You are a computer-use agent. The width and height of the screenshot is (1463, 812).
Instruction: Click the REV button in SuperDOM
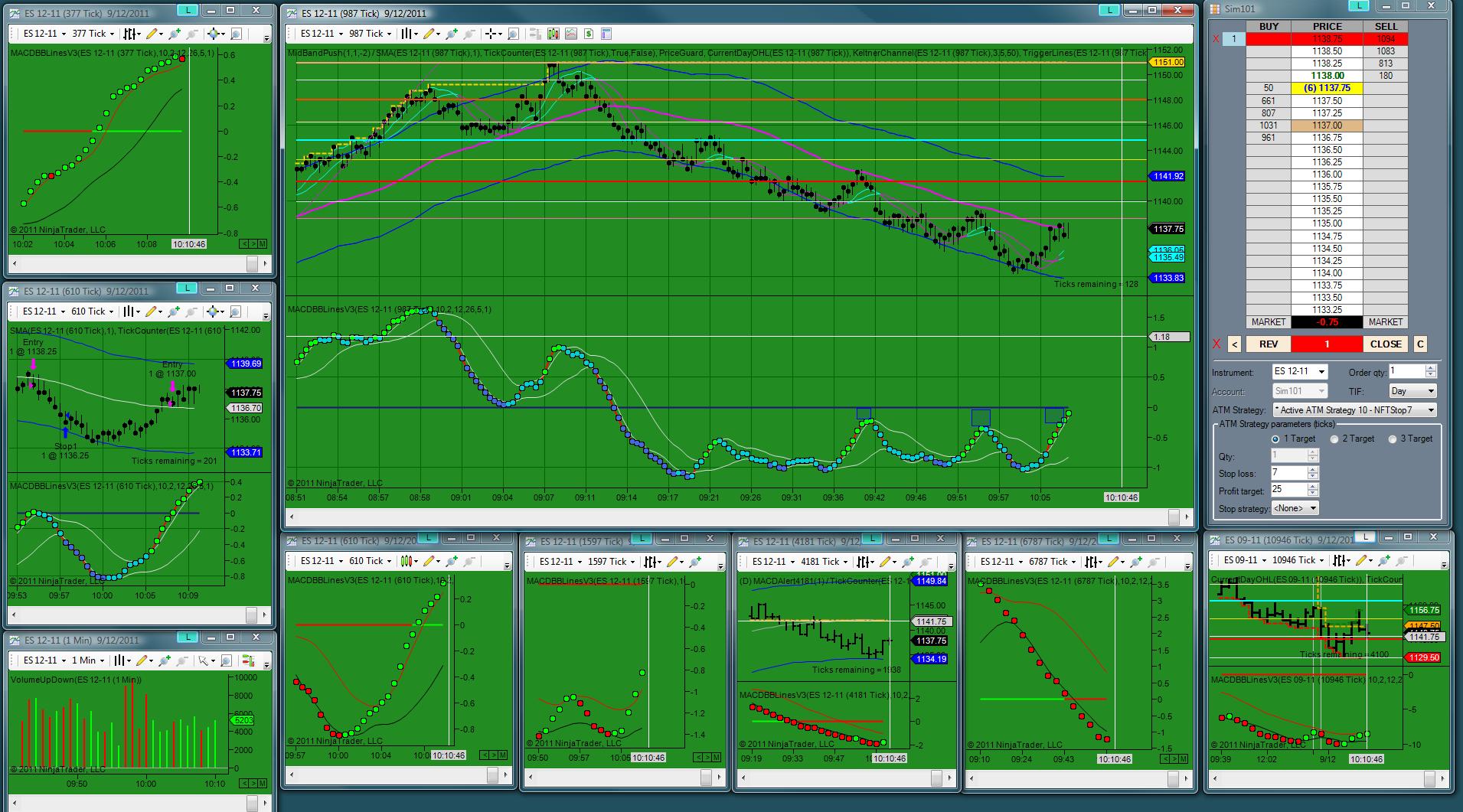click(x=1269, y=344)
